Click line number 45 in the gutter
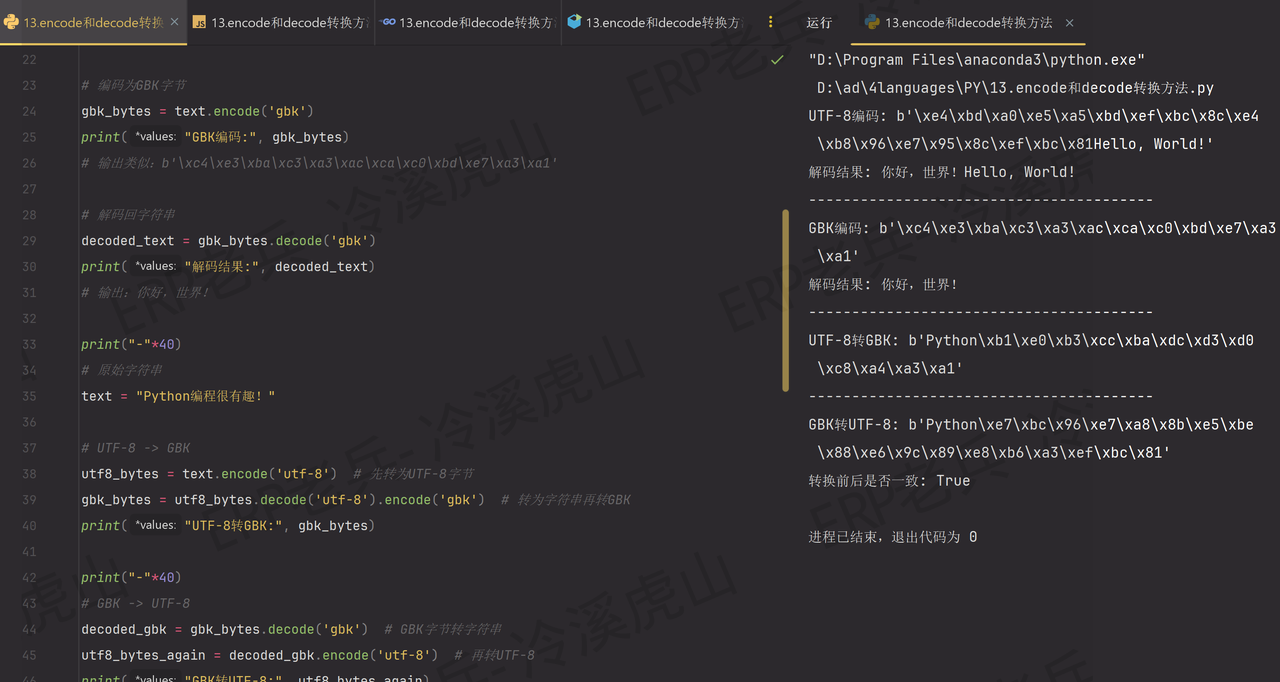This screenshot has width=1280, height=682. (28, 655)
